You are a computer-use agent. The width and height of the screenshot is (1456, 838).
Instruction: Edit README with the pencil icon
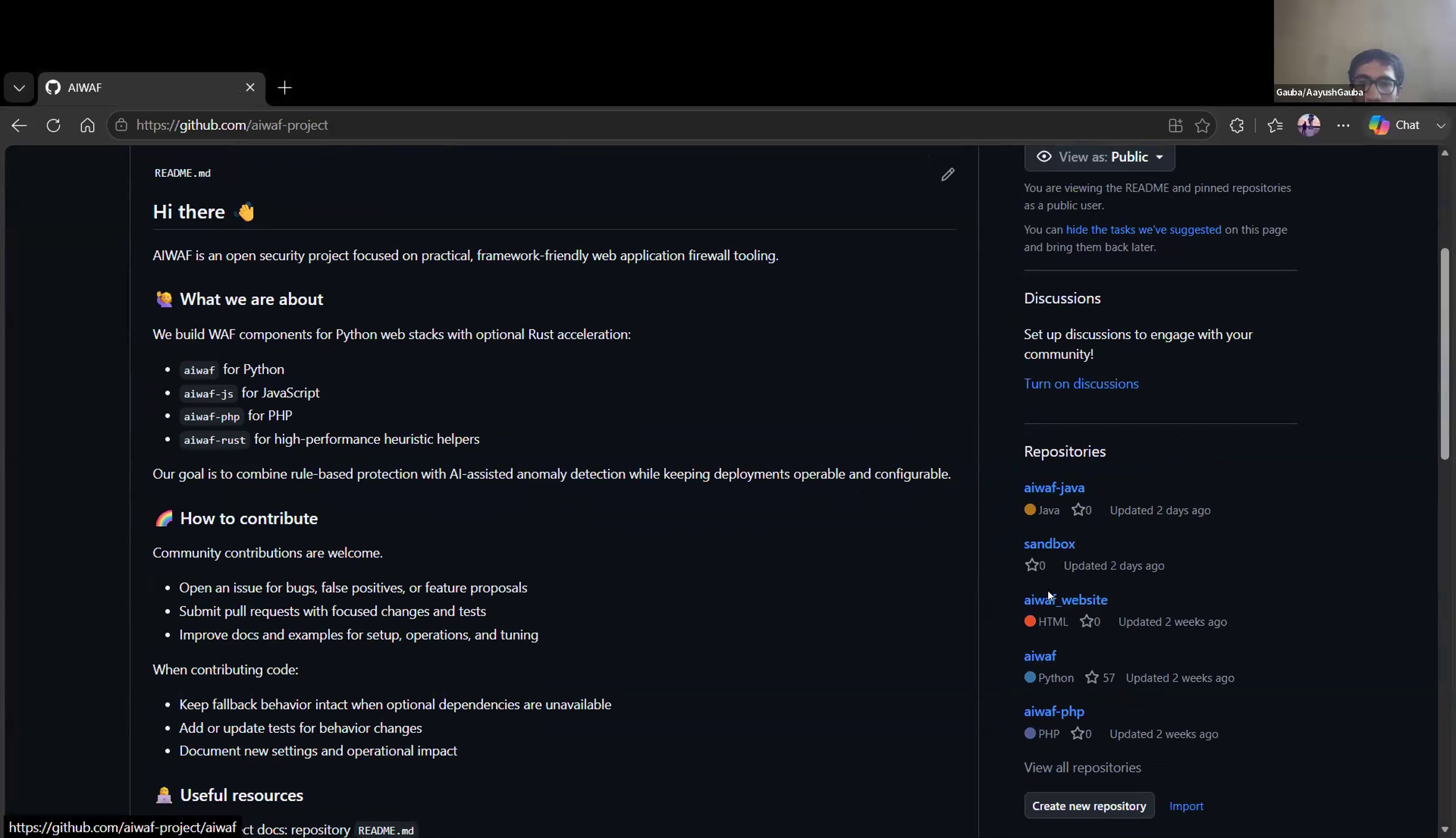pos(948,175)
